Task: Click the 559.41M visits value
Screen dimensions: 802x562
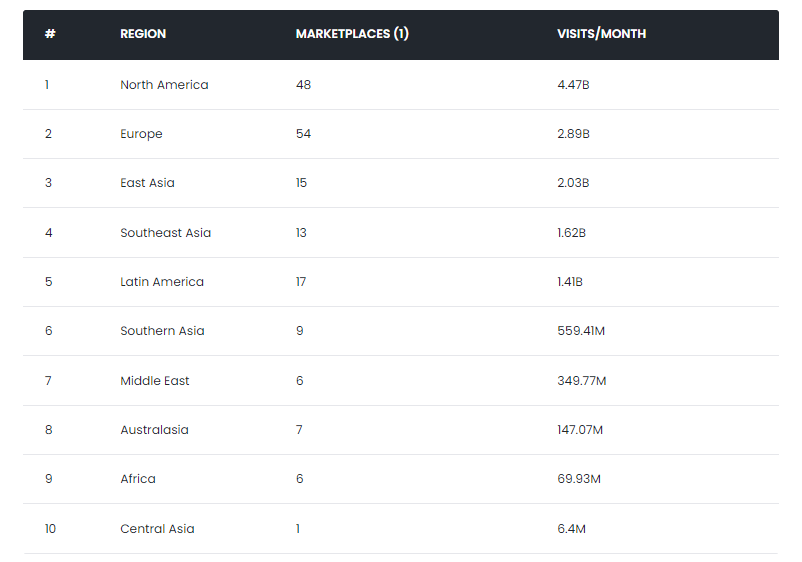Action: pyautogui.click(x=581, y=331)
